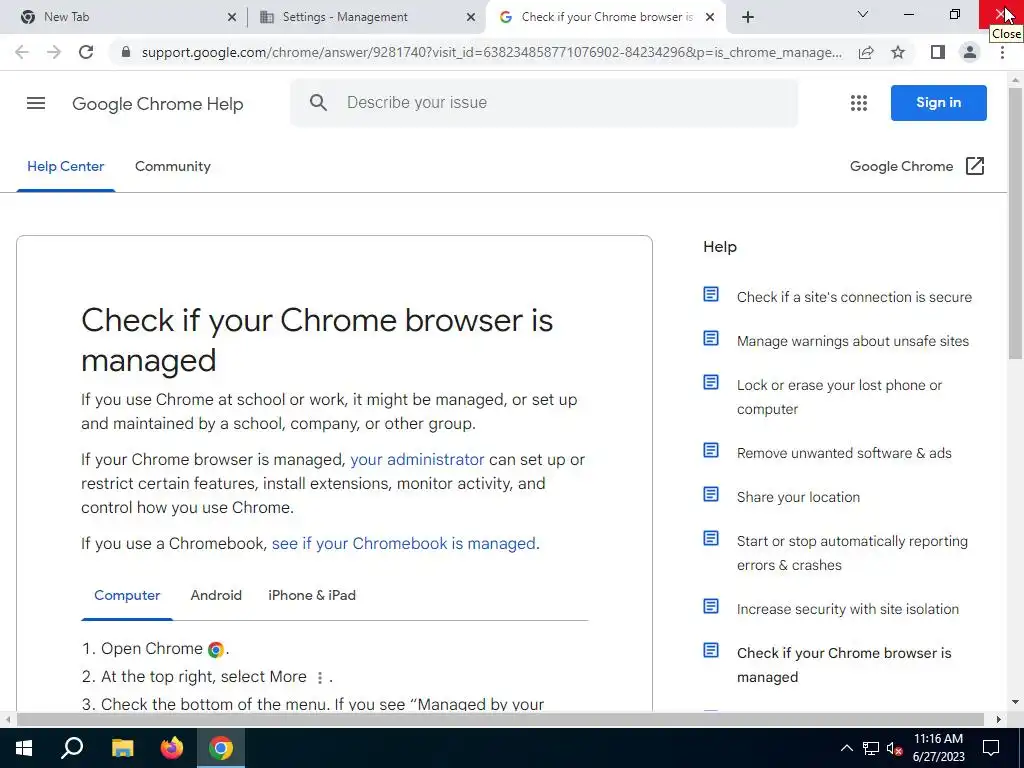The image size is (1024, 768).
Task: Select the Computer instructions tab
Action: pos(127,595)
